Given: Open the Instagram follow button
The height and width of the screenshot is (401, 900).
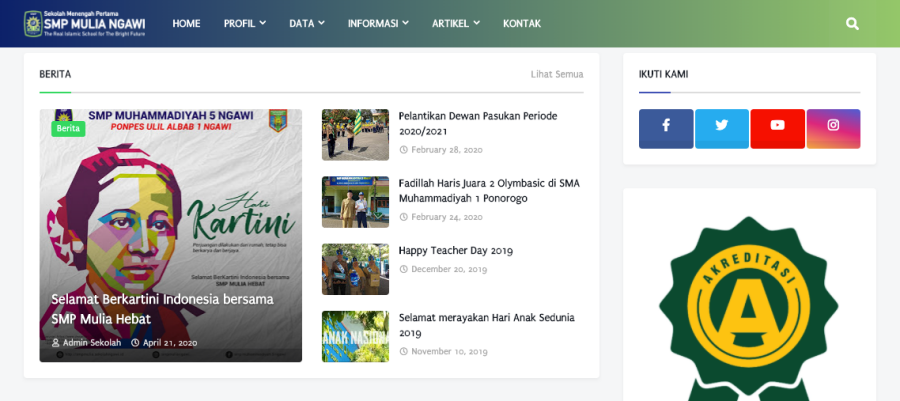Looking at the screenshot, I should coord(833,129).
